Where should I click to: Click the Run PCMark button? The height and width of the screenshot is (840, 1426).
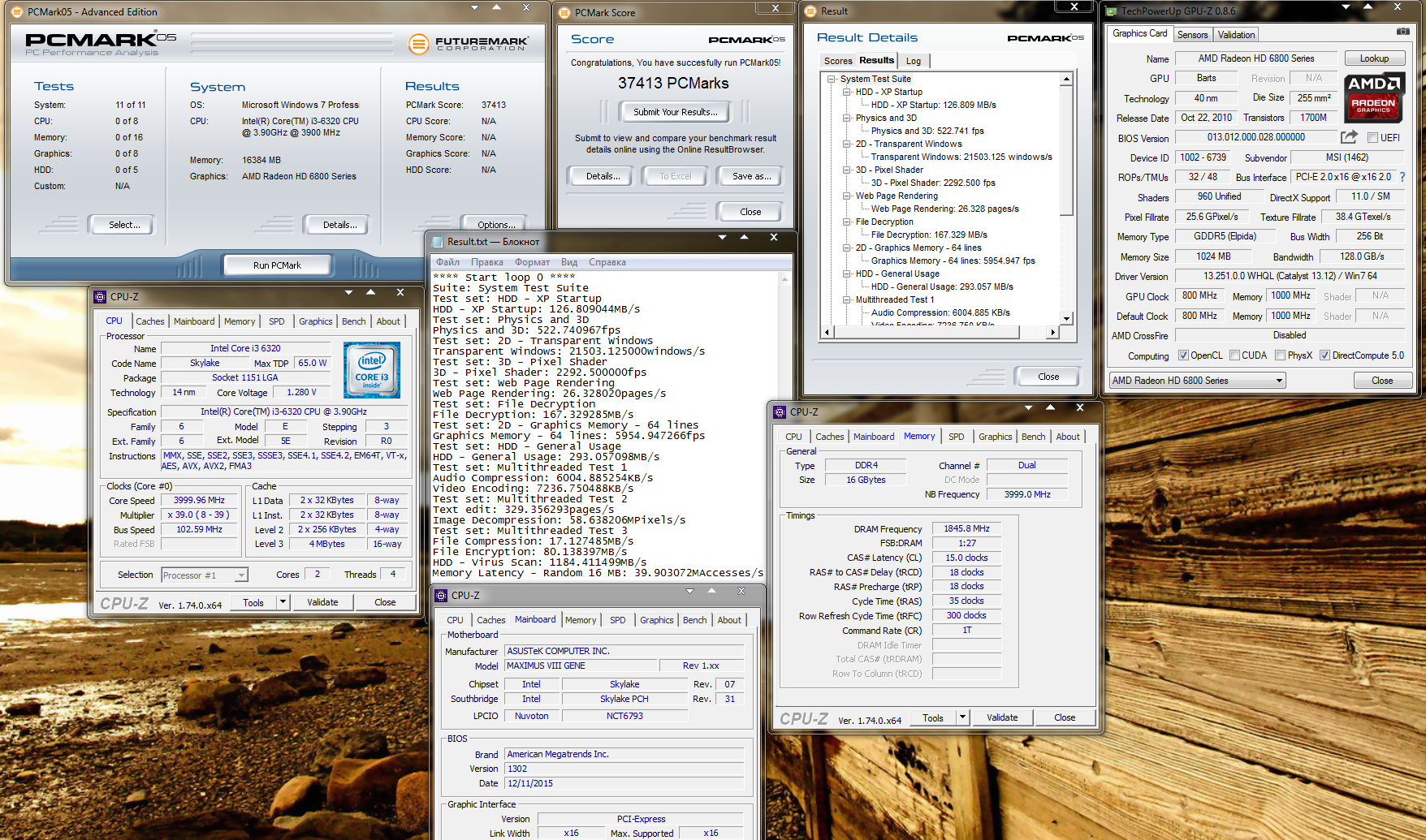[277, 265]
